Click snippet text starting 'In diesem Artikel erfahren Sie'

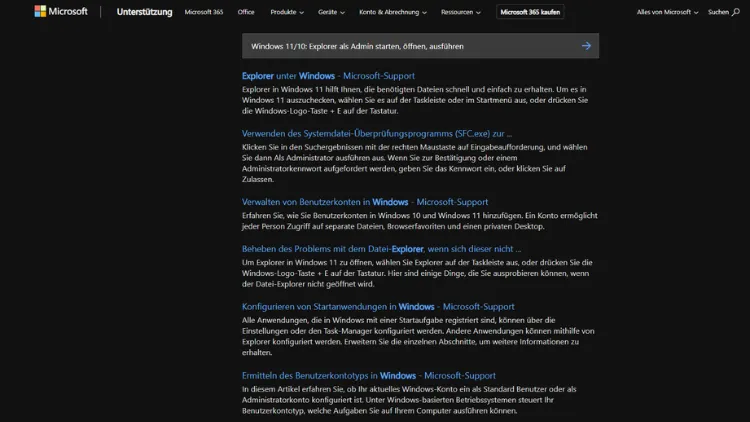[409, 400]
